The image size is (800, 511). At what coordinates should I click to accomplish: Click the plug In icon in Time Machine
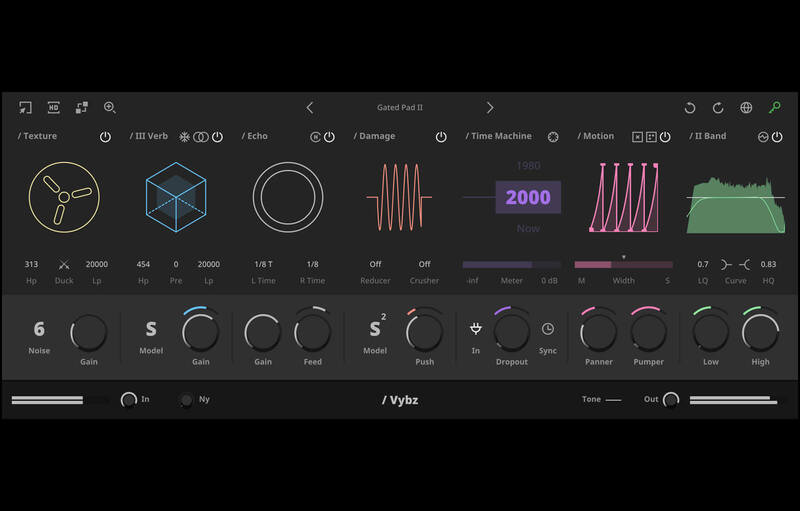click(x=476, y=329)
